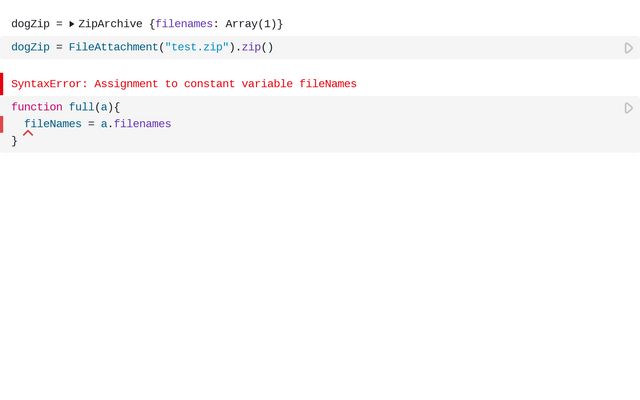Click the red error bar beside SyntaxError

click(x=2, y=84)
